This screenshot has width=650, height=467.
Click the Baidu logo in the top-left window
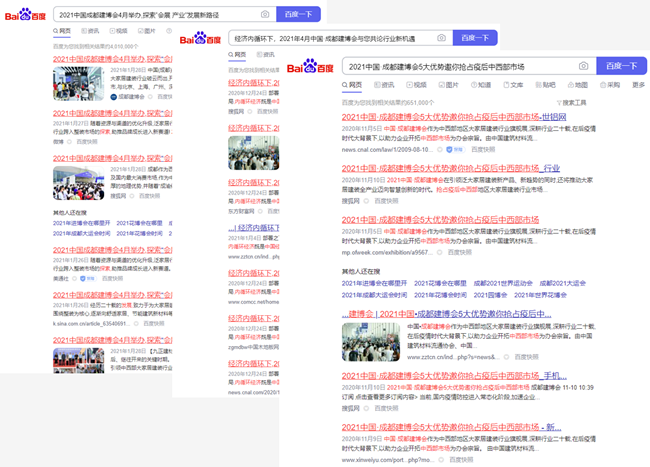coord(23,14)
